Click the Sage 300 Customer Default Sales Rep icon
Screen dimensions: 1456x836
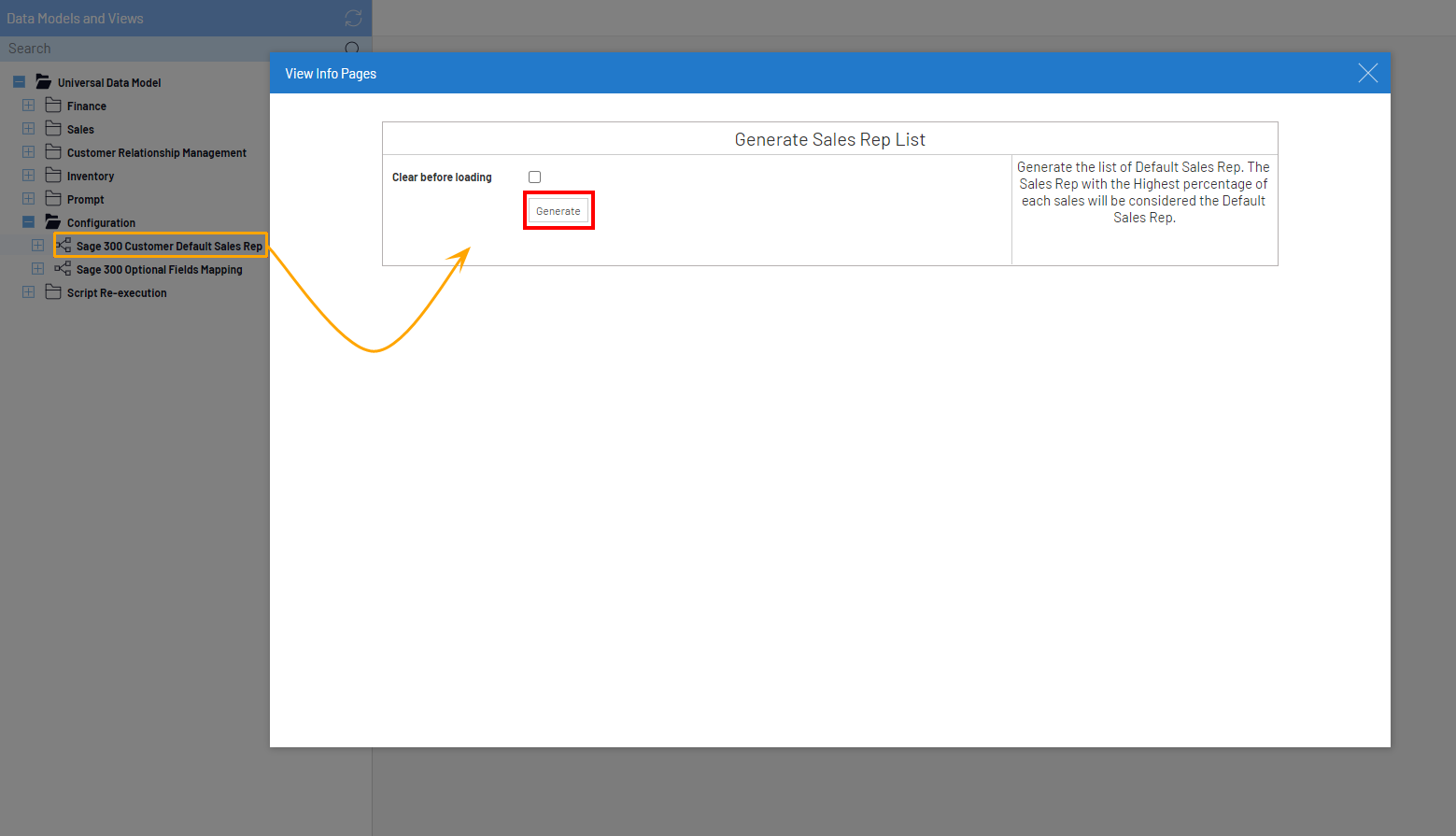64,246
